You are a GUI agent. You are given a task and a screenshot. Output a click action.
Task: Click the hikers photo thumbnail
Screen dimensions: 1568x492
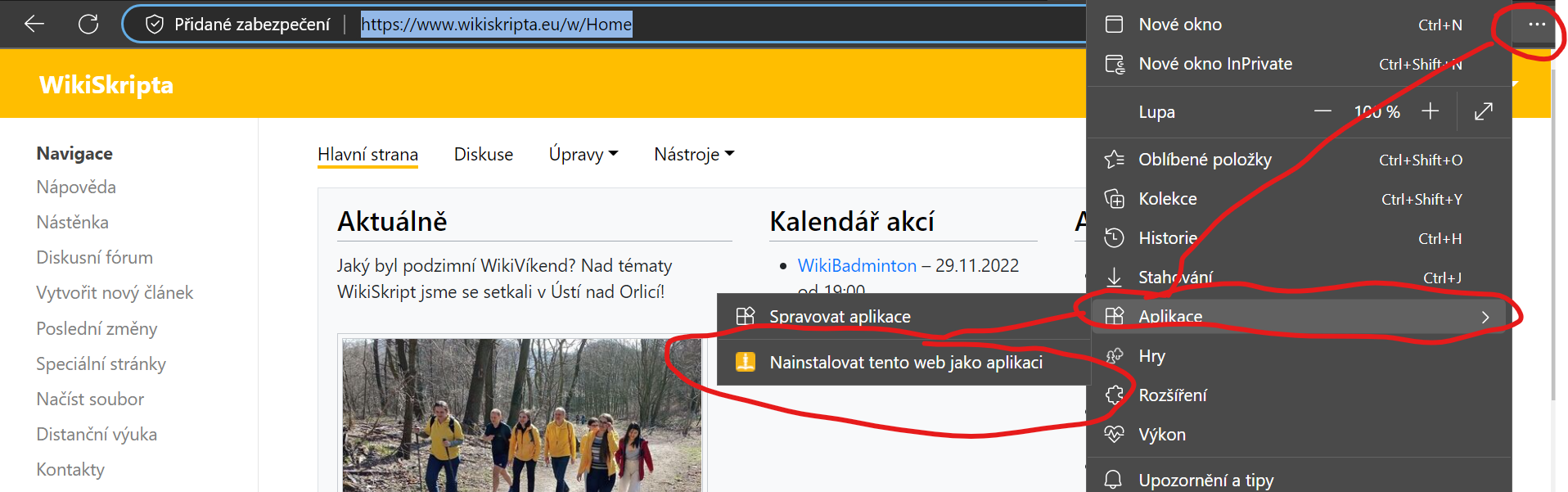tap(521, 415)
